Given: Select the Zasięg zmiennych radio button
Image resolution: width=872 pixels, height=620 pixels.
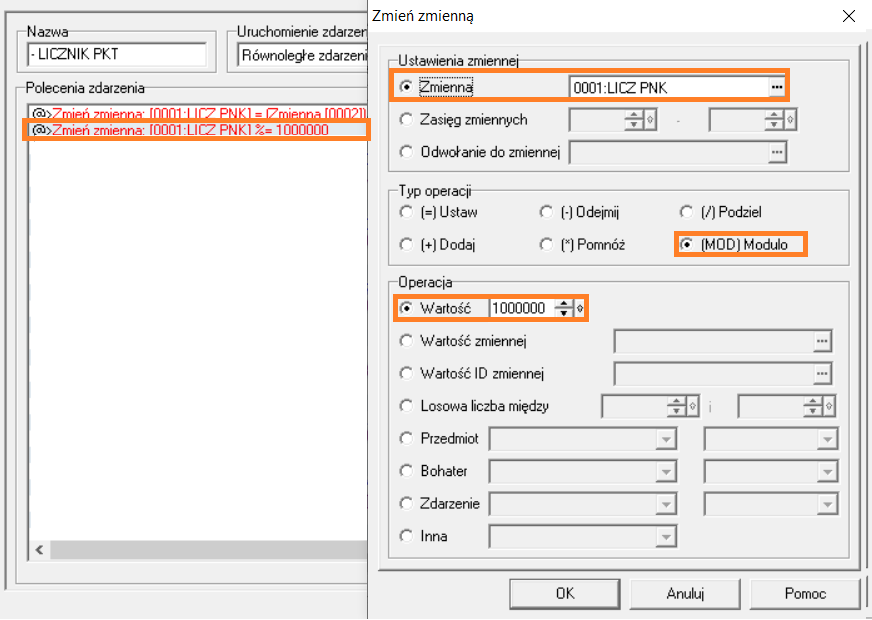Looking at the screenshot, I should click(x=406, y=120).
